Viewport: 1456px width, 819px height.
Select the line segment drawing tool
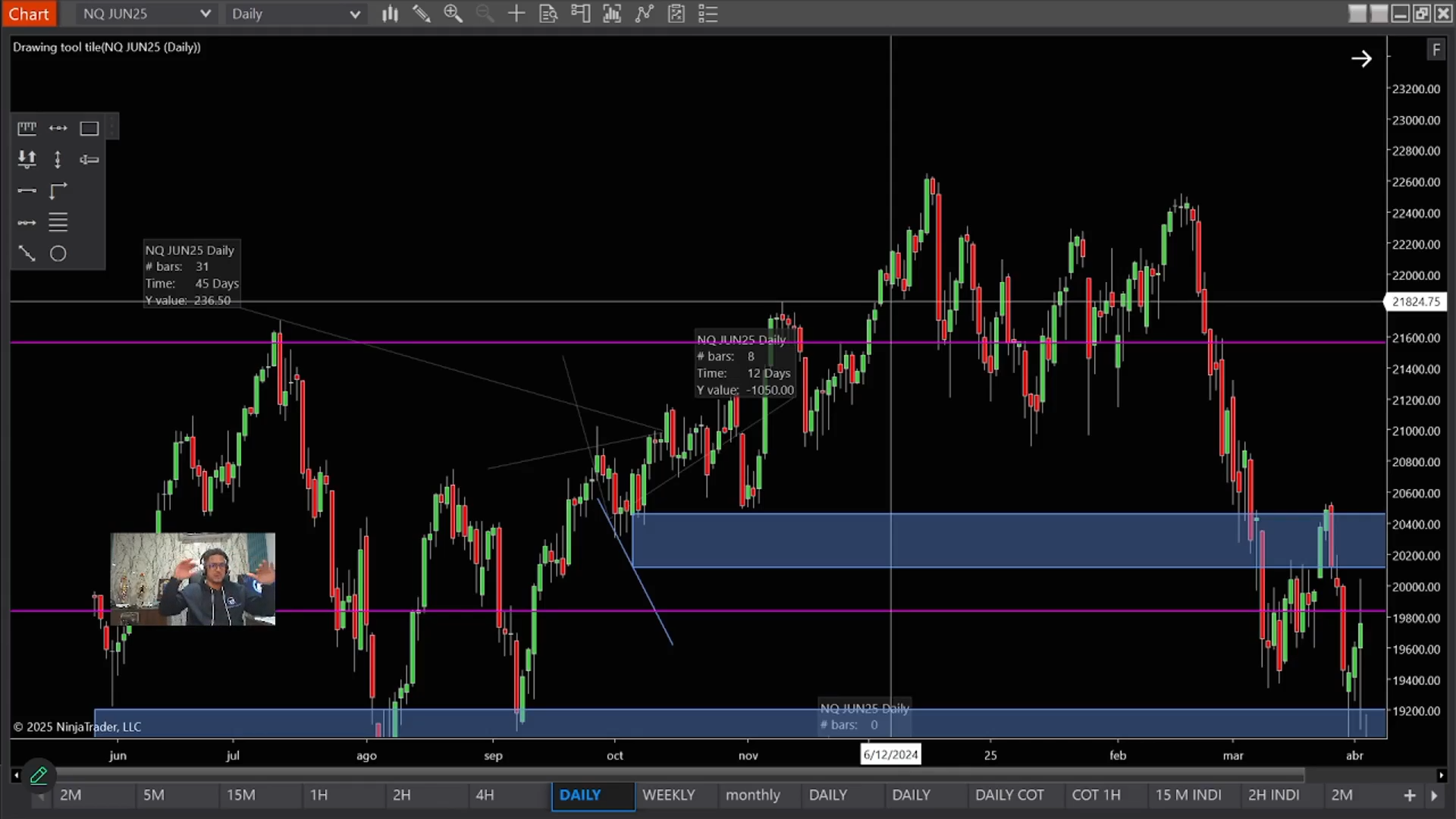click(27, 190)
